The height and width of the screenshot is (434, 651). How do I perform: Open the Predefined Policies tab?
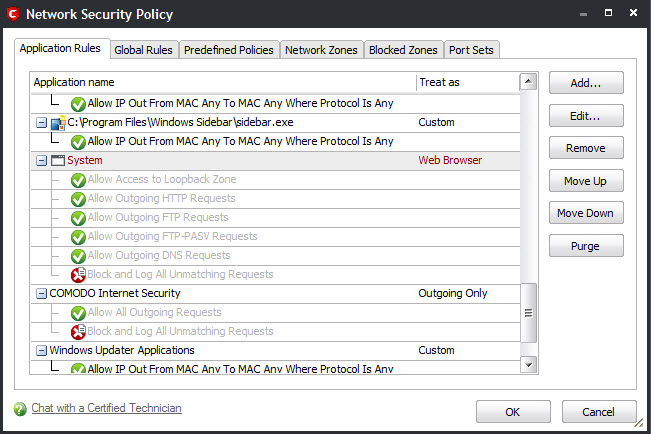tap(229, 50)
